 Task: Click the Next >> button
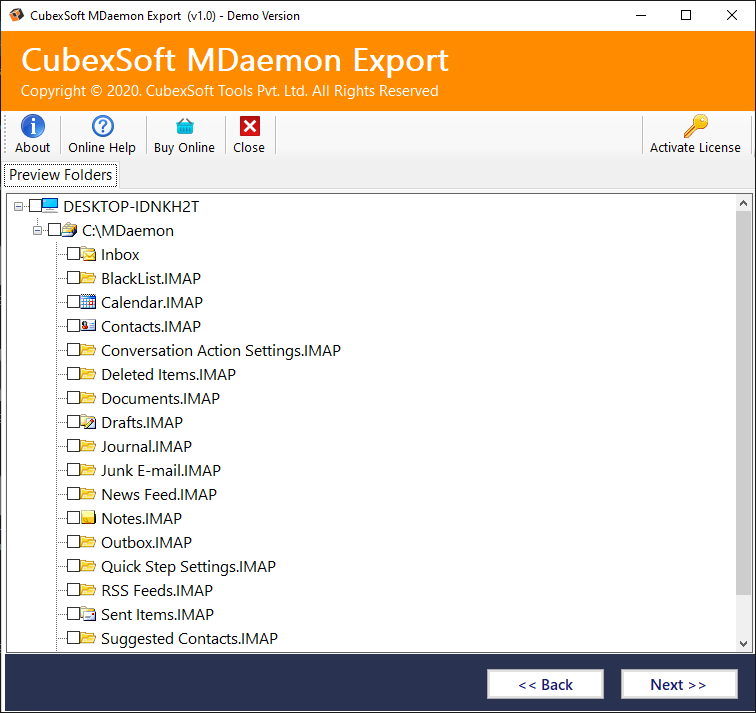coord(679,684)
